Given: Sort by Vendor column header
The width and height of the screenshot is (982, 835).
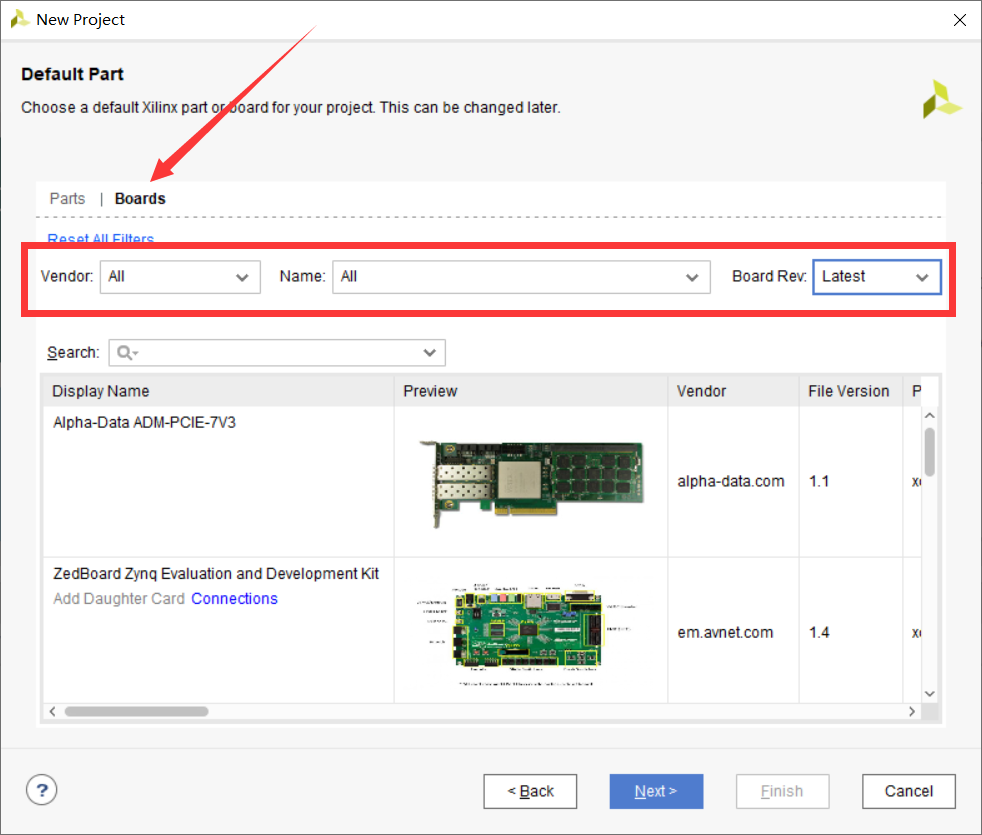Looking at the screenshot, I should coord(733,391).
